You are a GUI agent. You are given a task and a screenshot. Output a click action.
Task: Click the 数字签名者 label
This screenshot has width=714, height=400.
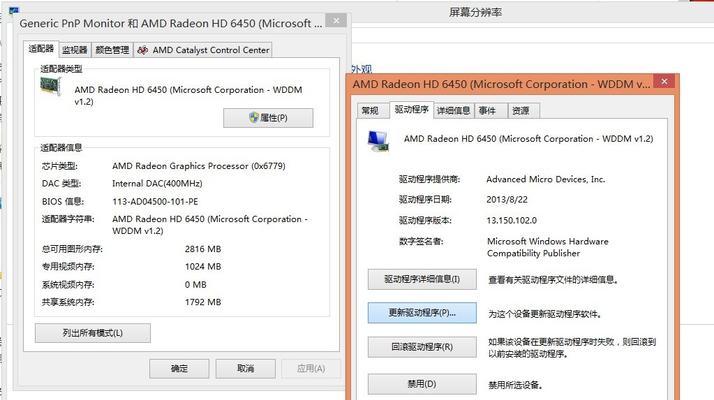[x=421, y=241]
